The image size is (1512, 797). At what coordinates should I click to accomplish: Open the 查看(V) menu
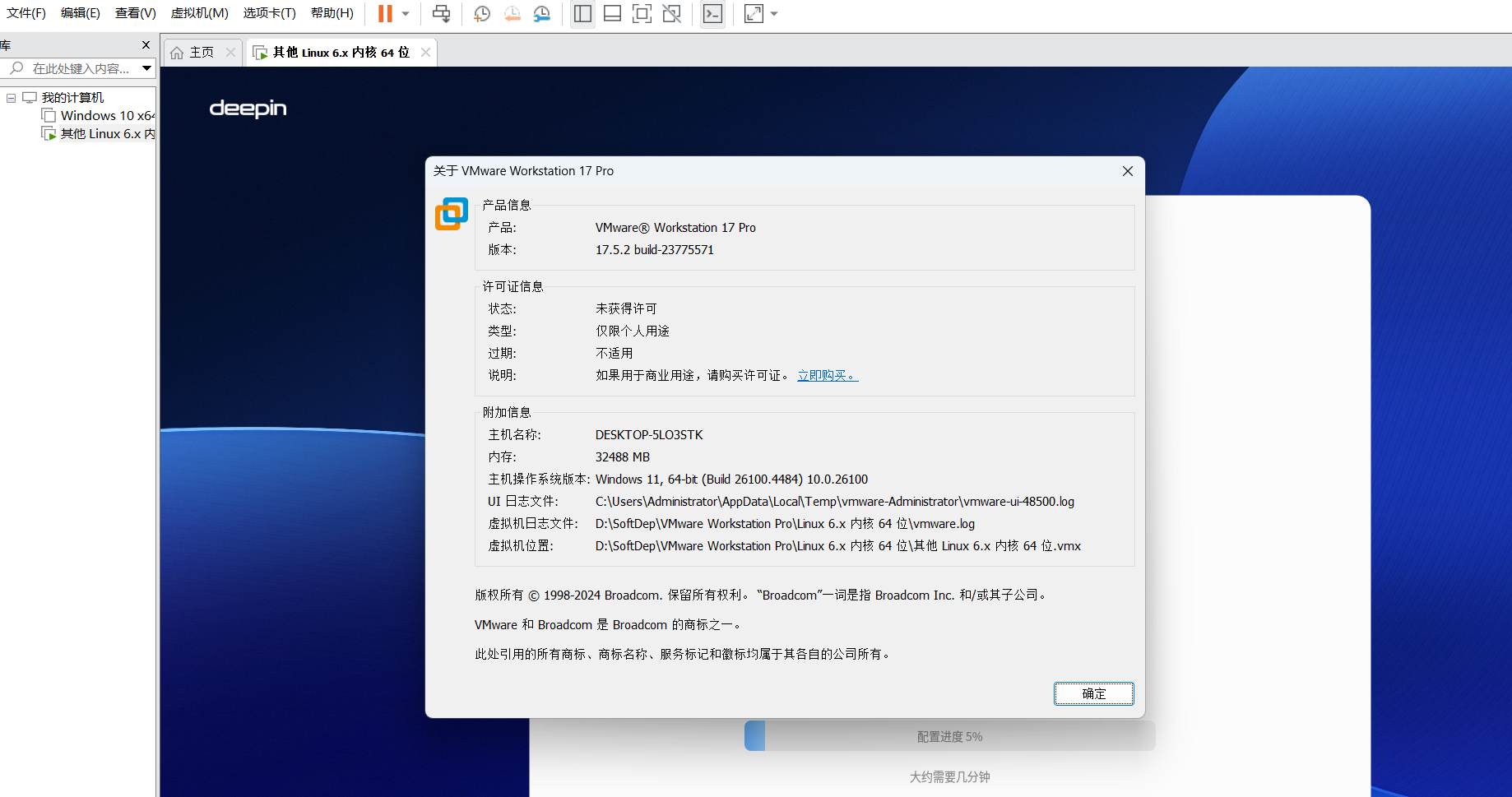click(x=136, y=13)
